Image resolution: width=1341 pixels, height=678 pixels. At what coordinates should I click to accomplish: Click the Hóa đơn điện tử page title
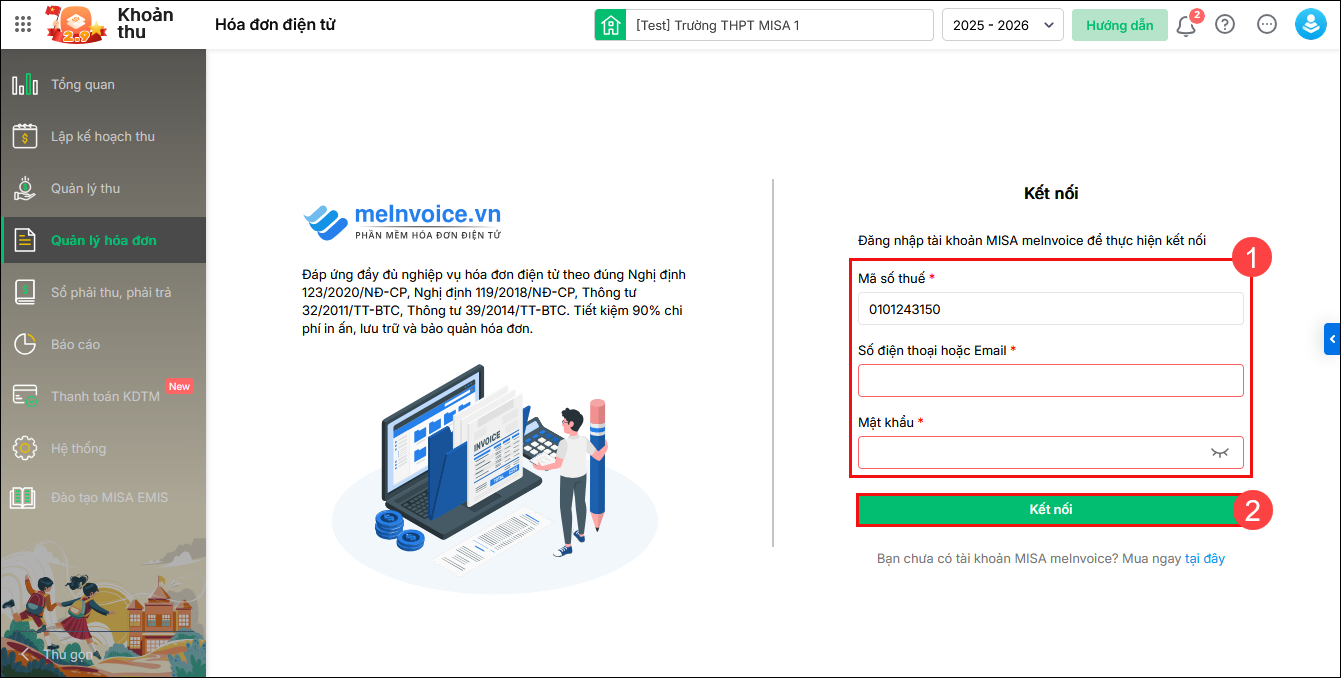coord(275,25)
